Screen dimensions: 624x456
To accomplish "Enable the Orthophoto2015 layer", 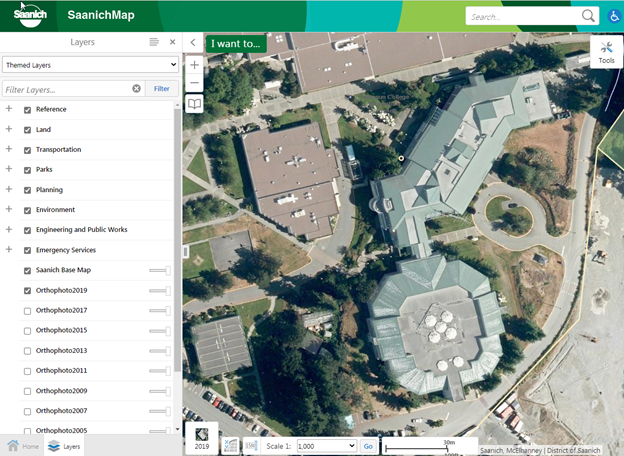I will coord(27,331).
